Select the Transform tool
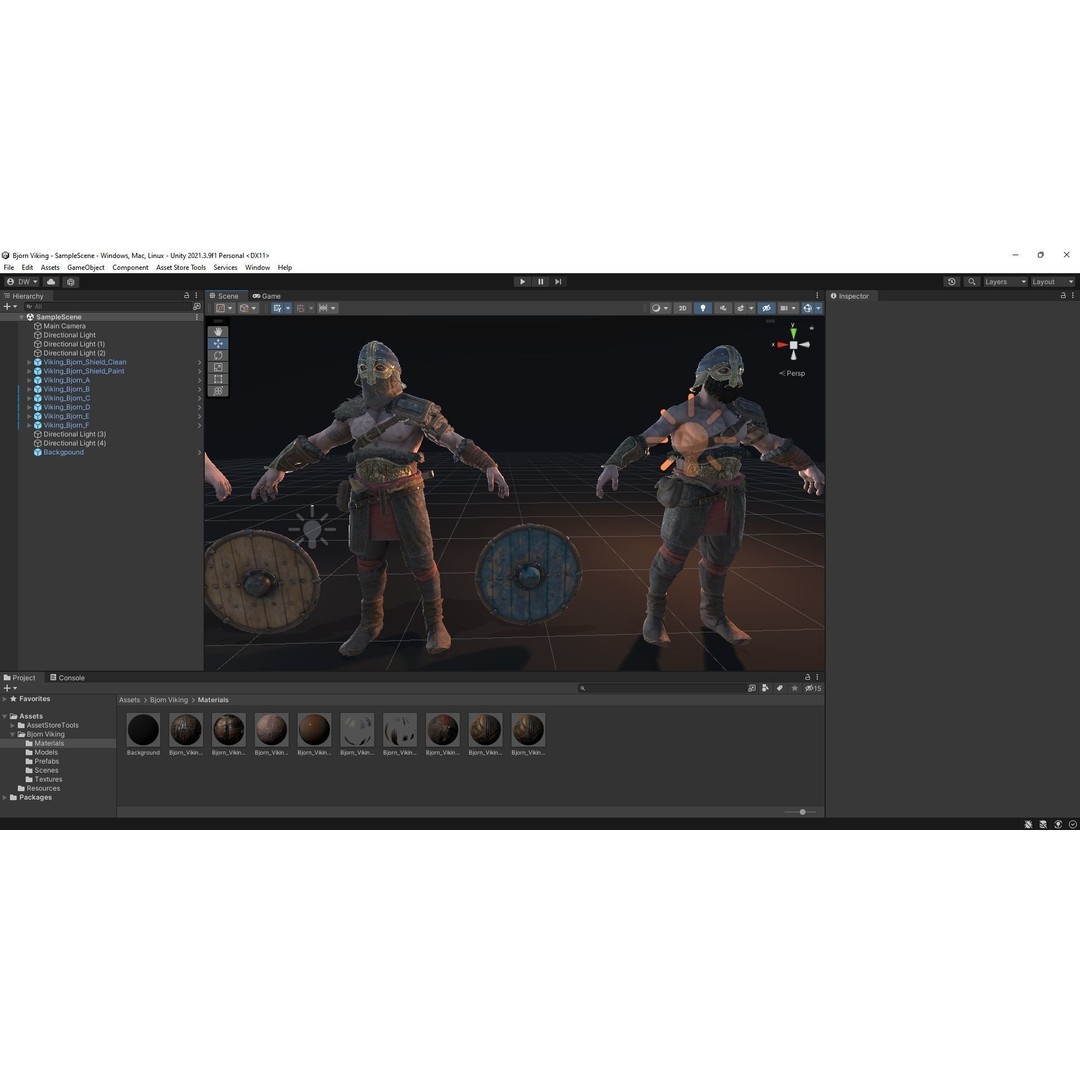The image size is (1080, 1080). click(218, 391)
